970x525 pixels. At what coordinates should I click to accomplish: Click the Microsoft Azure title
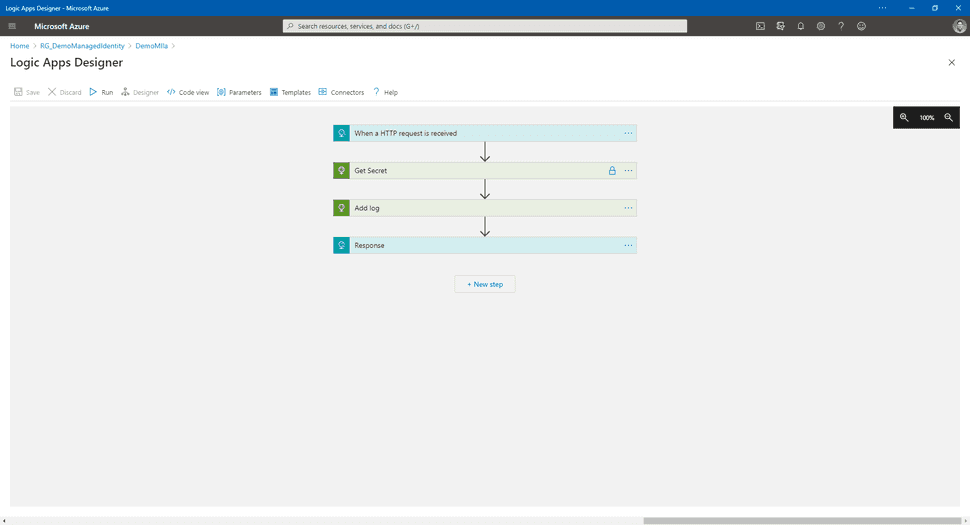(62, 26)
